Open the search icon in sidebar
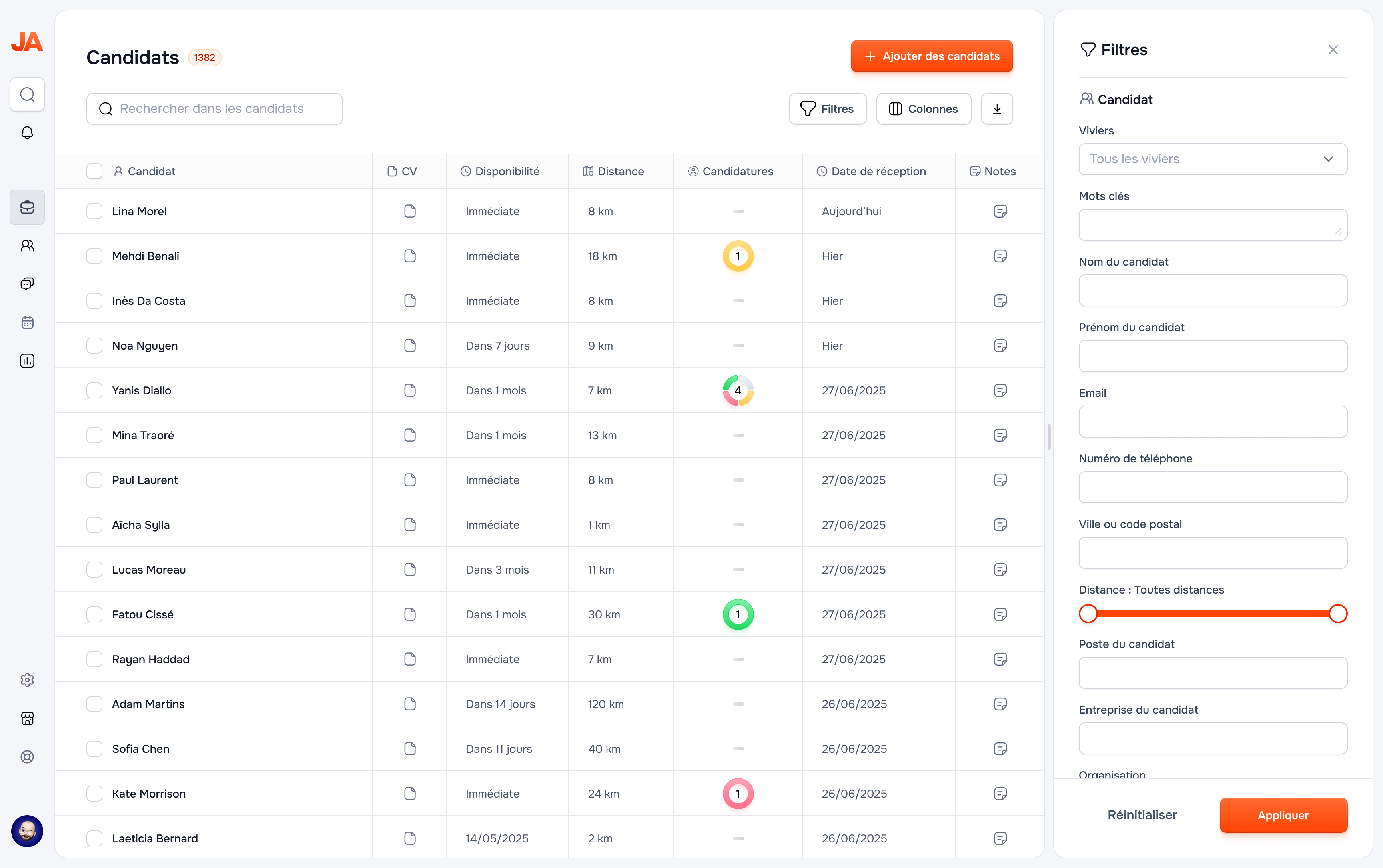Viewport: 1383px width, 868px height. [x=27, y=94]
